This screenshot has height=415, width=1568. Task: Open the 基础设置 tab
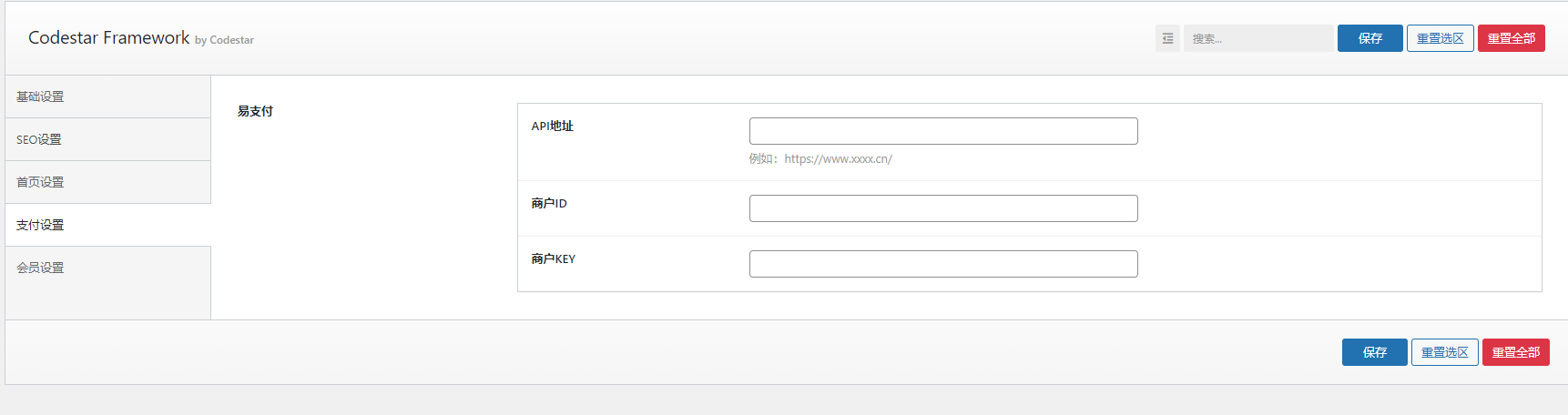click(x=107, y=96)
